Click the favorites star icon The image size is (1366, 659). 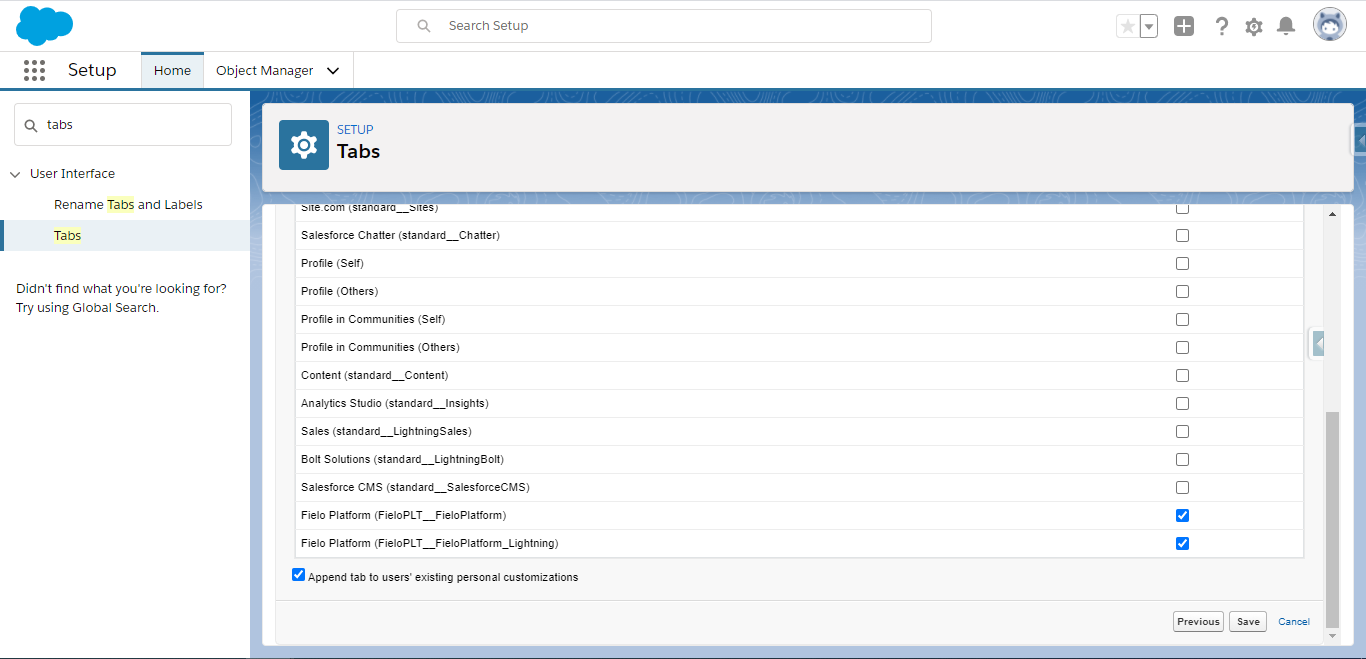click(x=1128, y=27)
